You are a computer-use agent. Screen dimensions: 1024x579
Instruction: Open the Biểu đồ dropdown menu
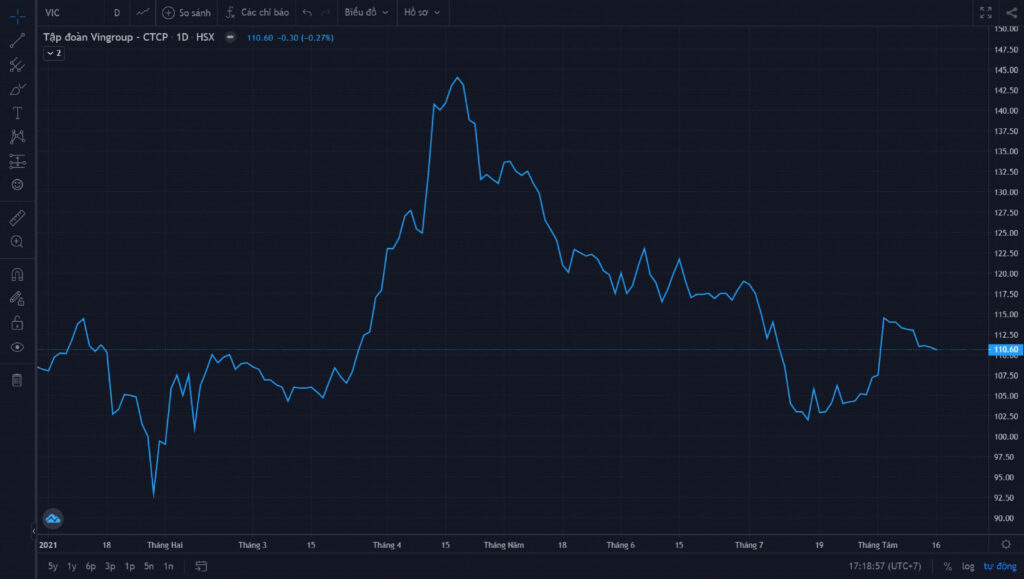click(x=366, y=12)
